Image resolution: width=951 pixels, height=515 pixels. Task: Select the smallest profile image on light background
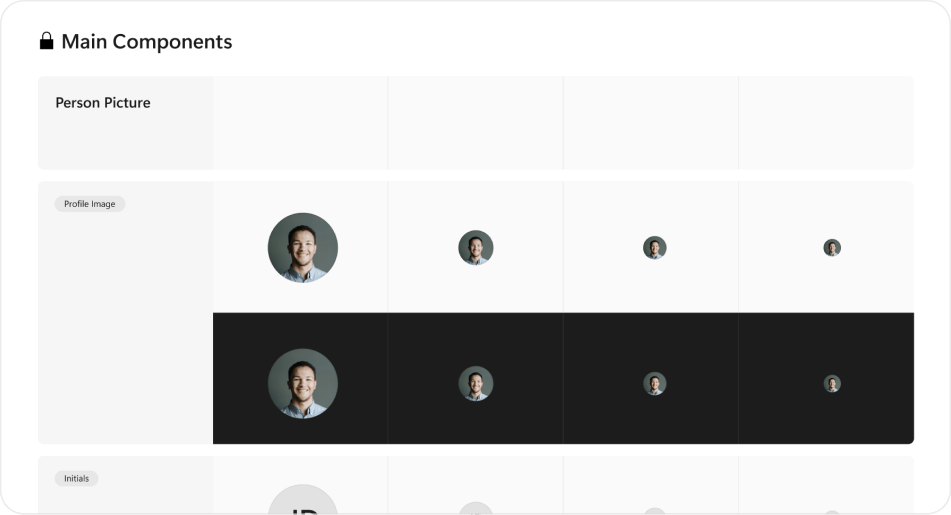[x=832, y=247]
